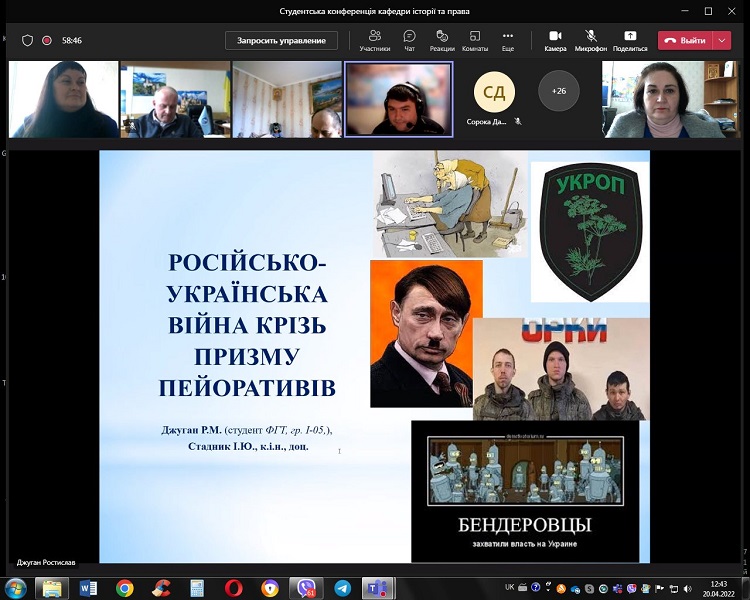Open File Explorer from the taskbar

click(x=52, y=588)
